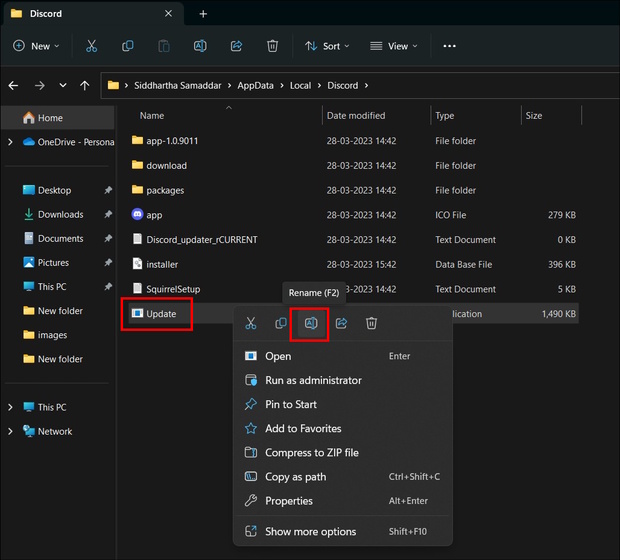Image resolution: width=620 pixels, height=560 pixels.
Task: Click chevron after AppData in address bar
Action: pos(282,85)
